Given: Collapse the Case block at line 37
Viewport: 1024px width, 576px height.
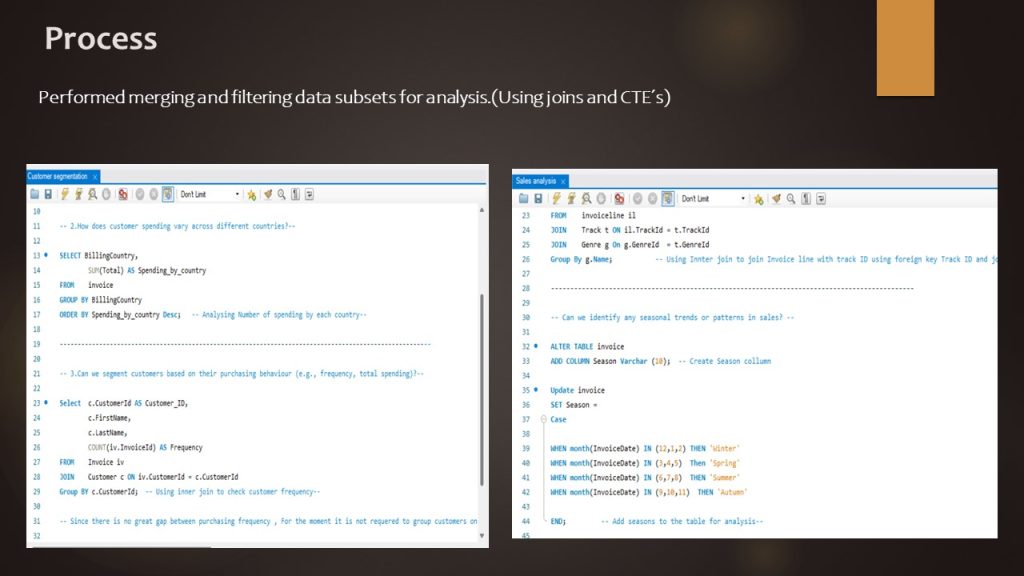Looking at the screenshot, I should 542,420.
